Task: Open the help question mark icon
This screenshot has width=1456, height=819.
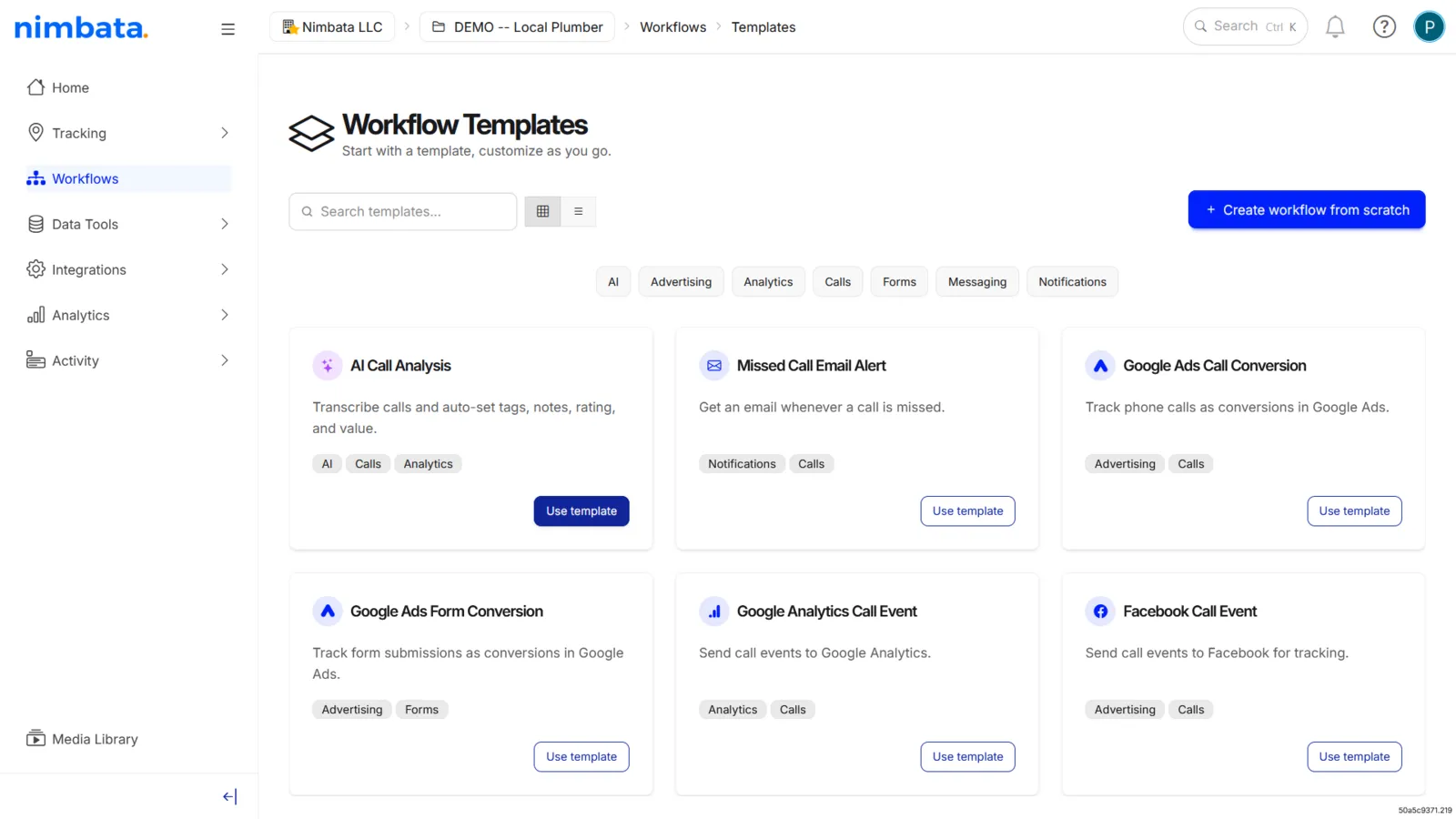Action: (x=1384, y=27)
